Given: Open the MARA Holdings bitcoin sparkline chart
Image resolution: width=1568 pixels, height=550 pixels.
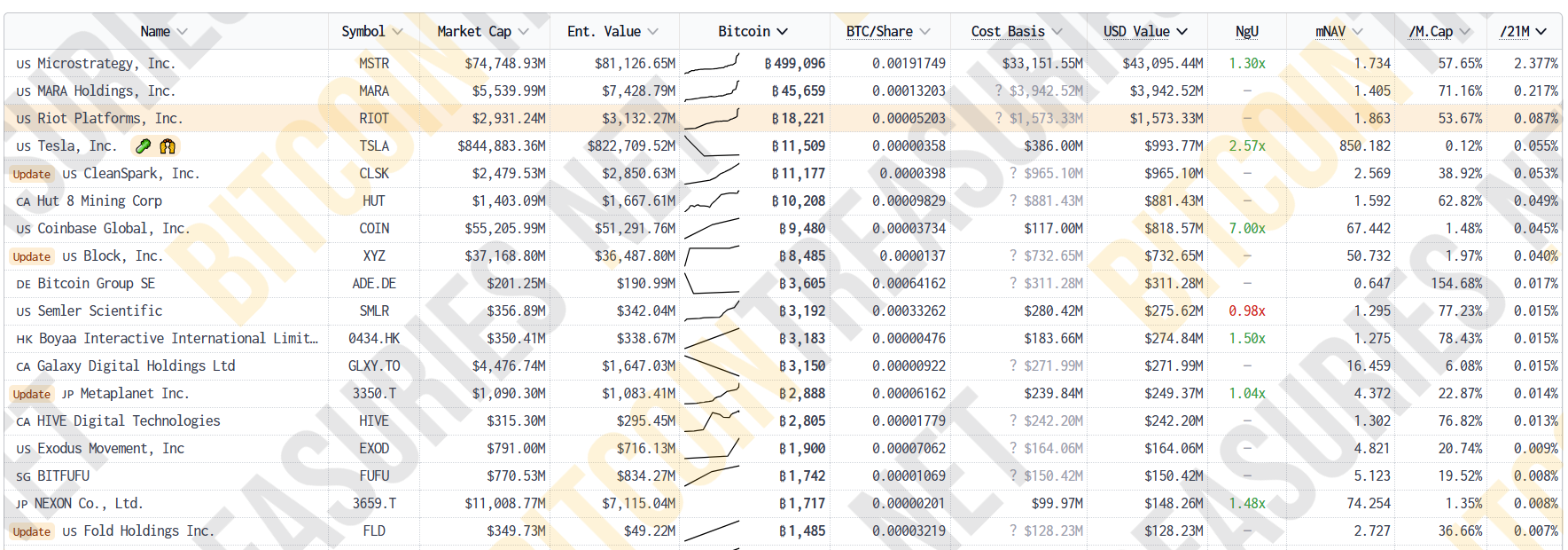Looking at the screenshot, I should 712,90.
